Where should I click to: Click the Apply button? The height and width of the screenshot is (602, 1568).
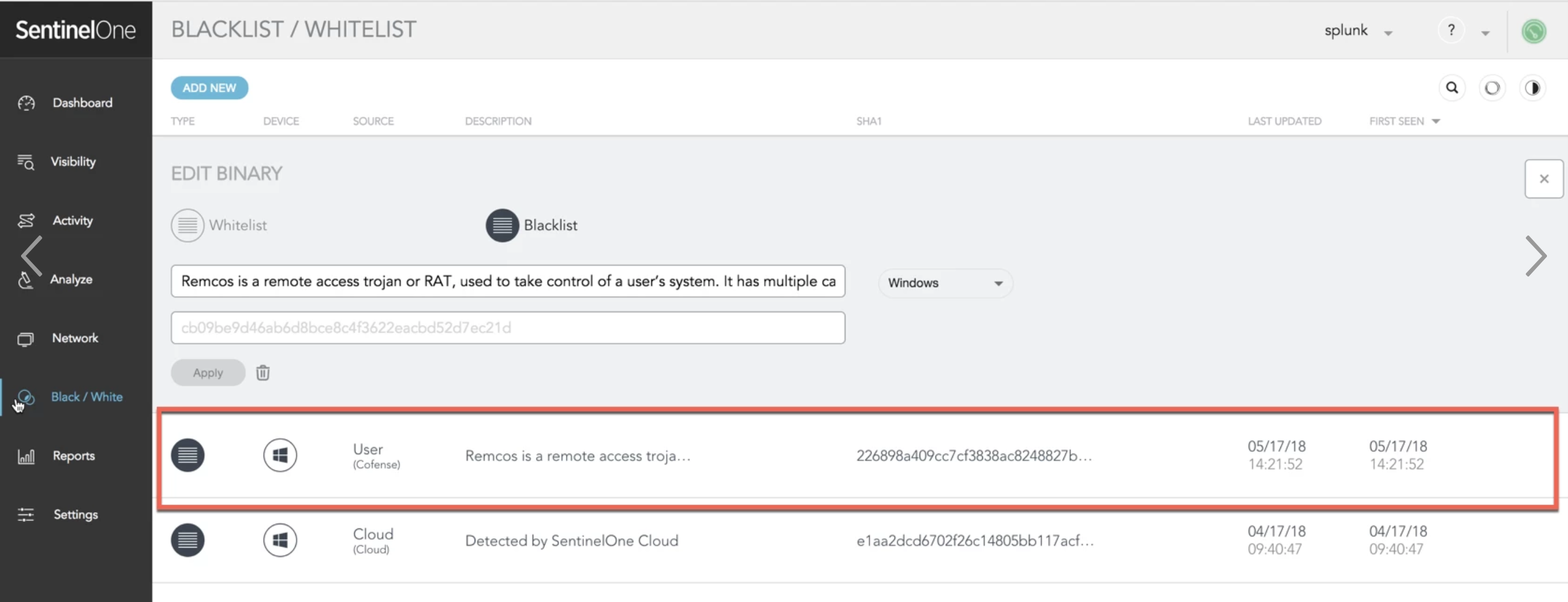[x=208, y=372]
